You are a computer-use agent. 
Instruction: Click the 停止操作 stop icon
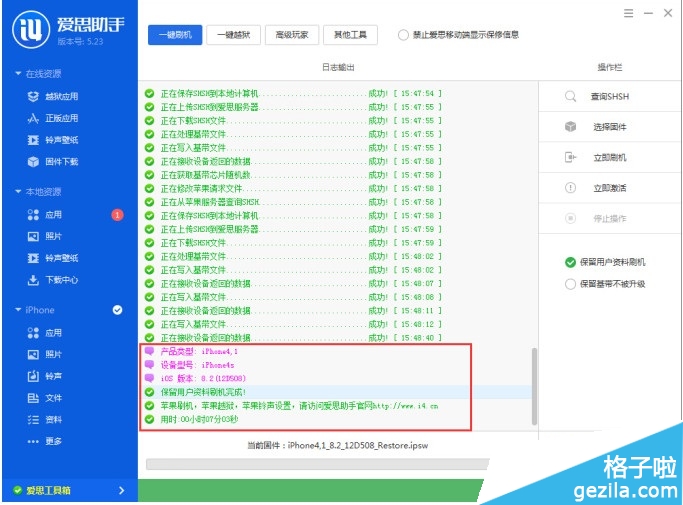(571, 218)
